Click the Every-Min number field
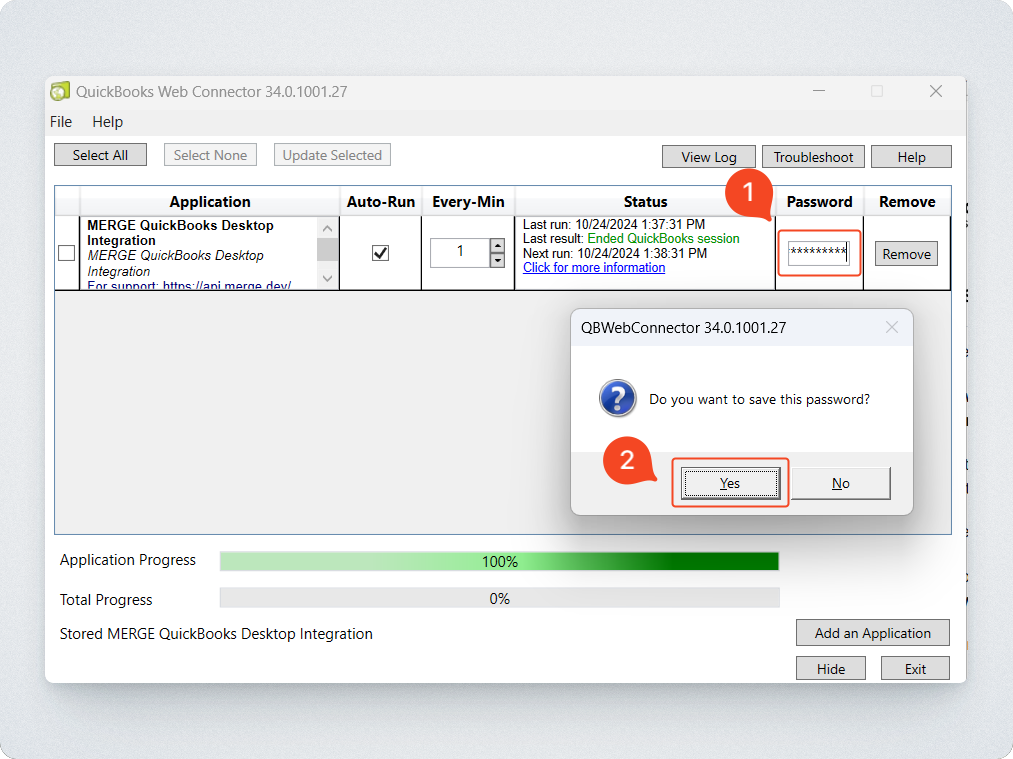 point(460,252)
